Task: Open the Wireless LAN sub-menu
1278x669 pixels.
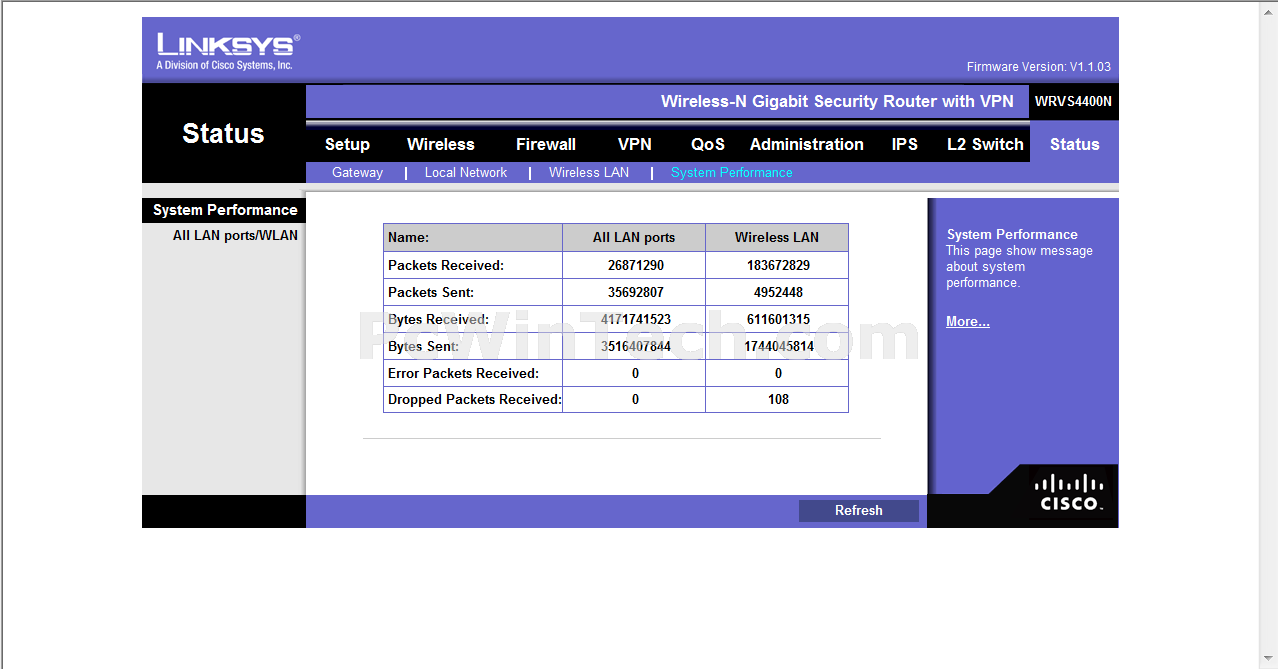Action: coord(589,172)
